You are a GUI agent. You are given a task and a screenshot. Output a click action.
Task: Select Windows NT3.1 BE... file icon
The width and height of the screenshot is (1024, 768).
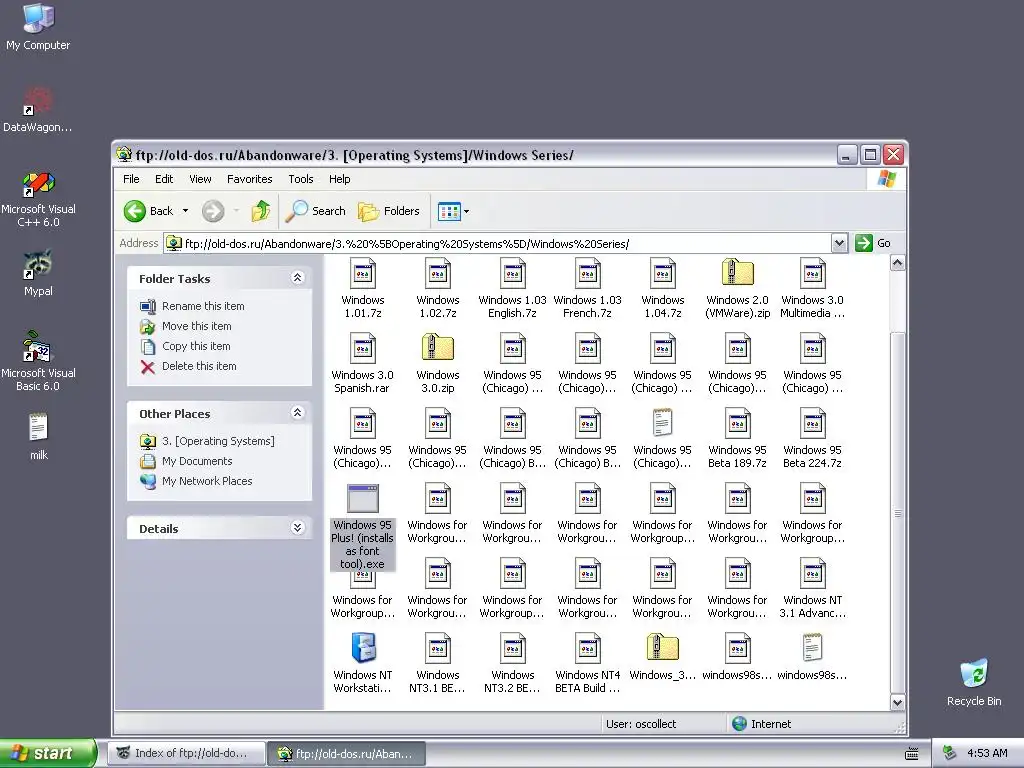pos(438,649)
